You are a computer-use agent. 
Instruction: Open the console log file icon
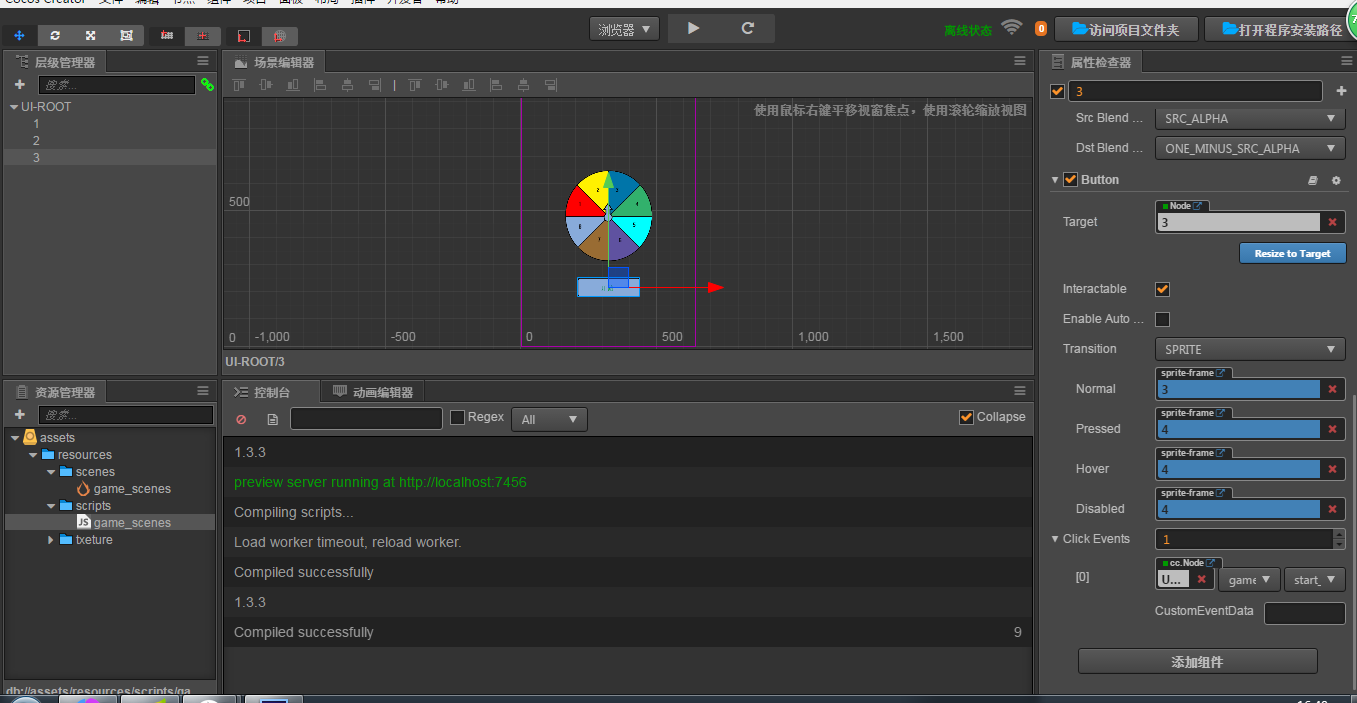coord(272,419)
